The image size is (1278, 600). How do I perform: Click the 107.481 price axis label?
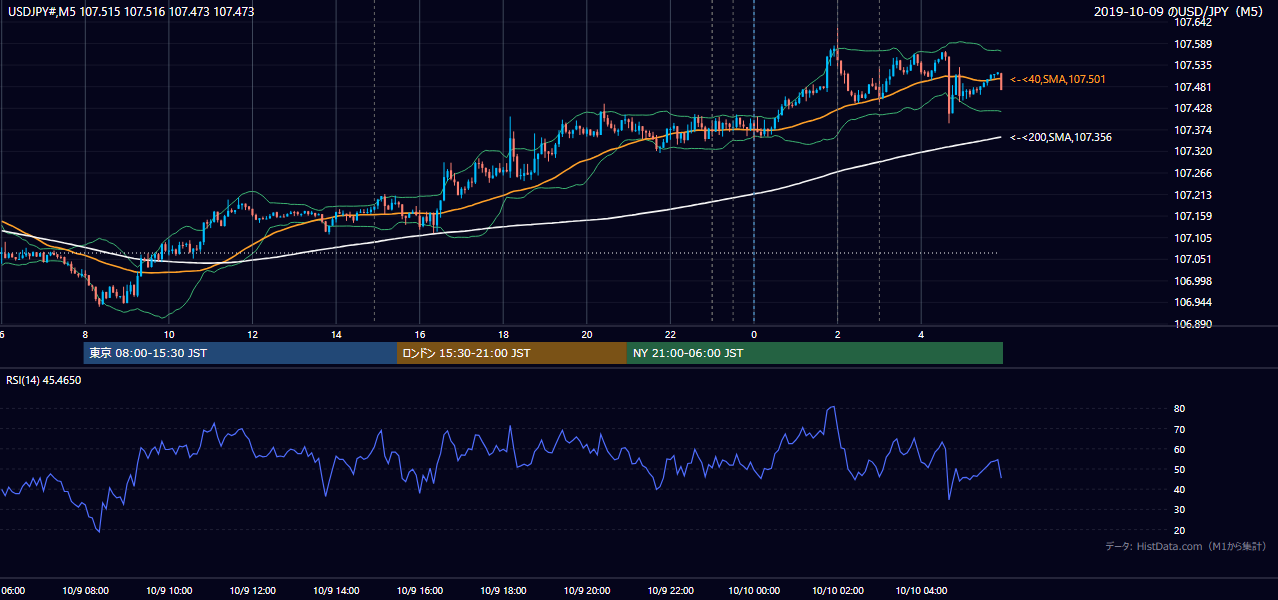1193,87
